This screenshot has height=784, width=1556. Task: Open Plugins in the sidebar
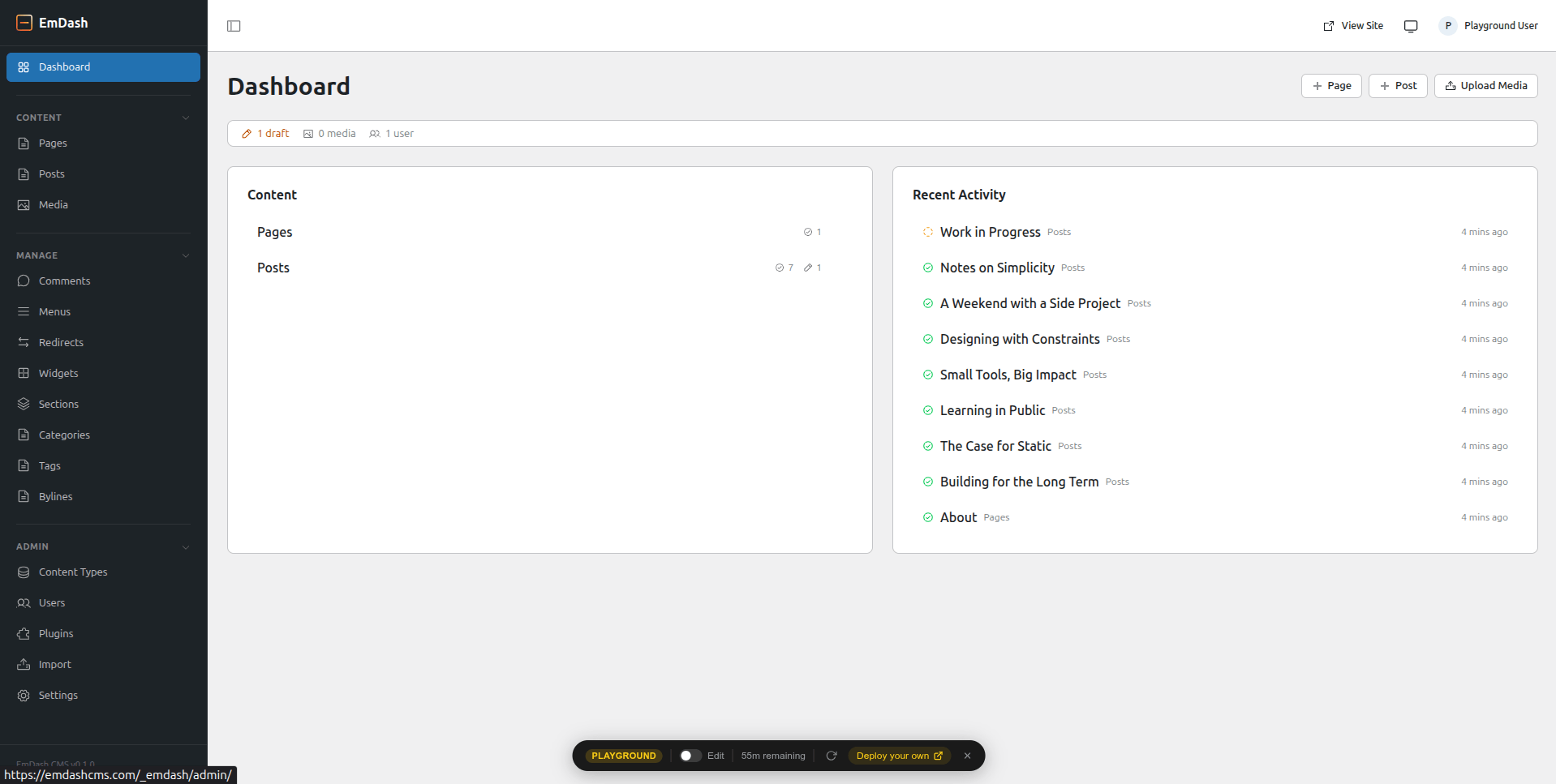point(56,633)
